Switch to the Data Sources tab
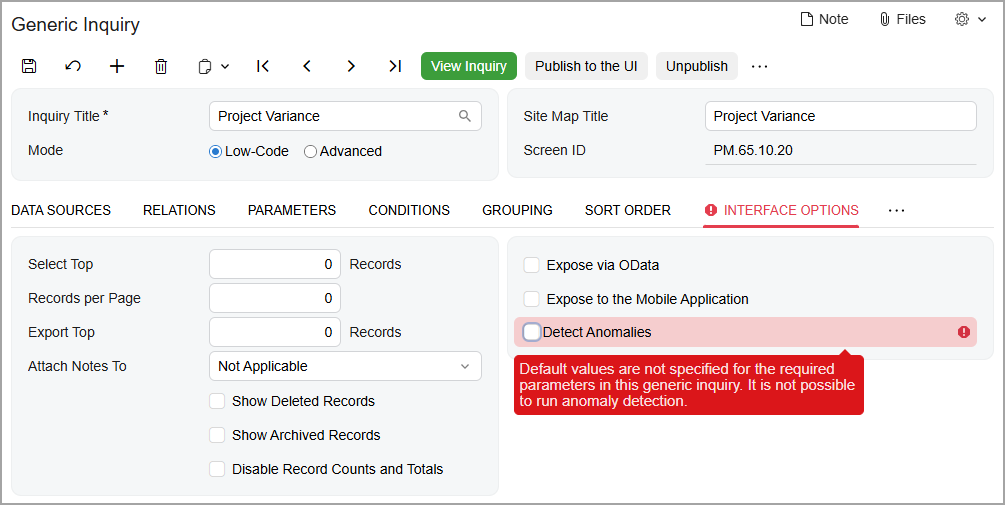 point(61,210)
